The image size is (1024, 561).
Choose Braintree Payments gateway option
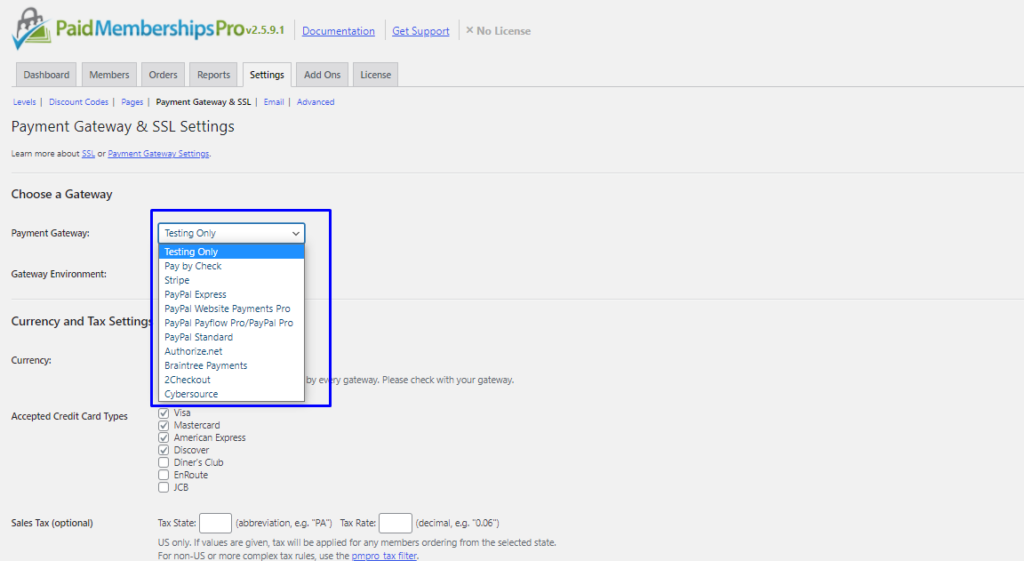(x=231, y=366)
